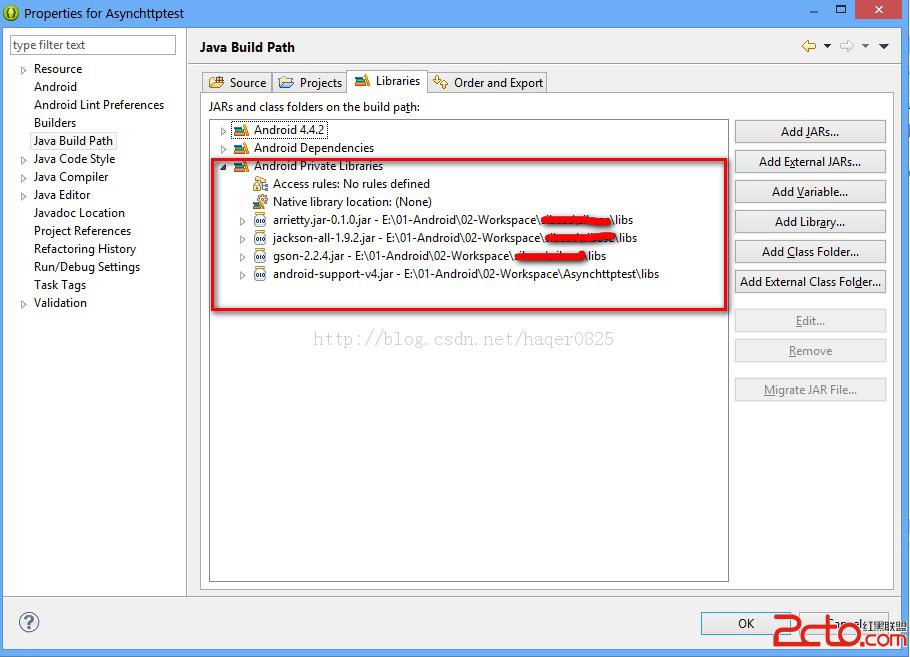Expand the Resource category in sidebar

coord(23,70)
